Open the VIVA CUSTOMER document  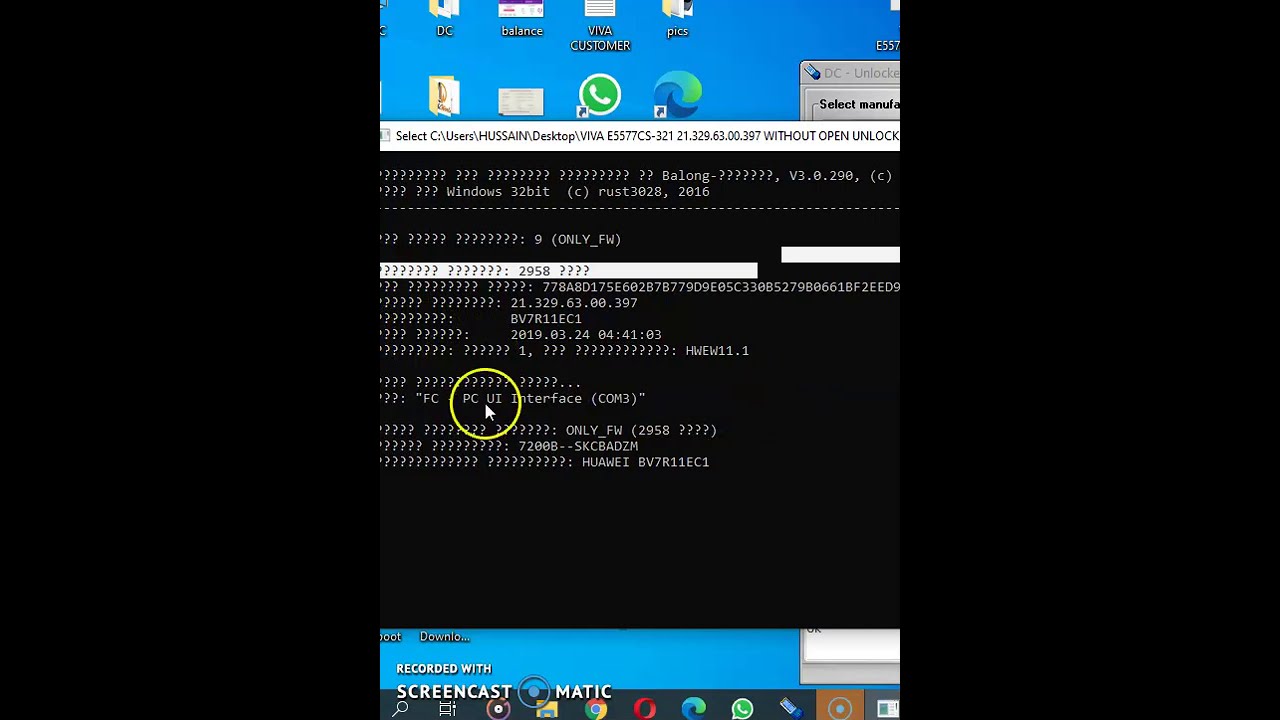(600, 10)
